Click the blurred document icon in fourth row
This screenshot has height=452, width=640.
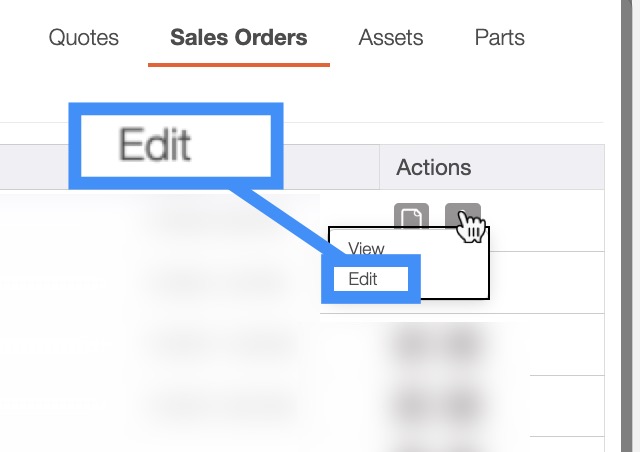pos(412,406)
